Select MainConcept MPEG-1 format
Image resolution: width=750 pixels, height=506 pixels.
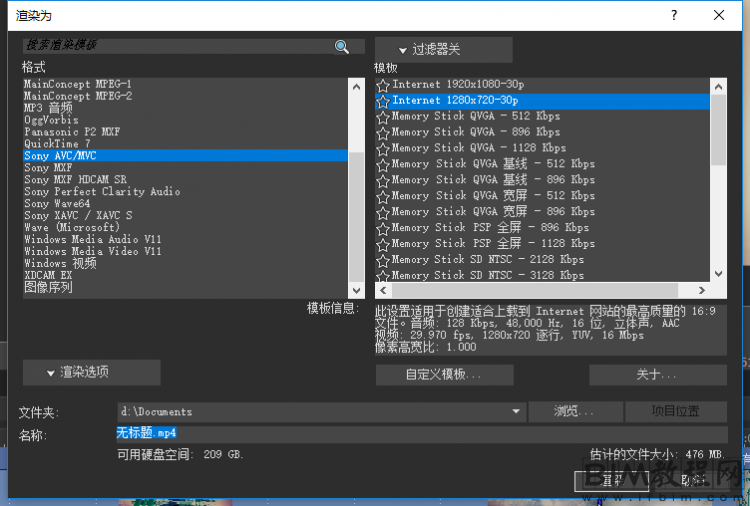pos(186,84)
